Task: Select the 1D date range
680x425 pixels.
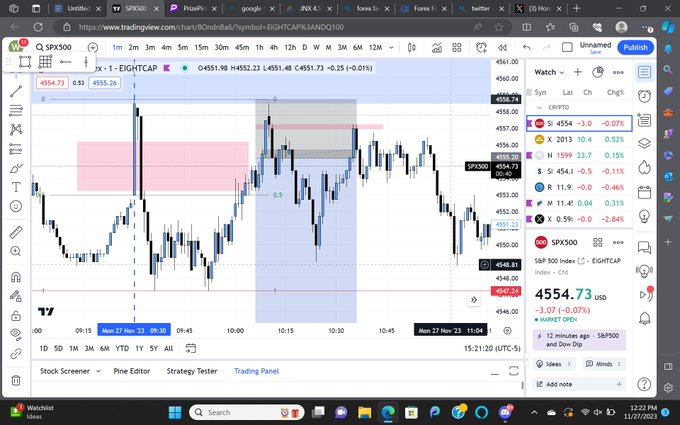Action: pos(44,348)
